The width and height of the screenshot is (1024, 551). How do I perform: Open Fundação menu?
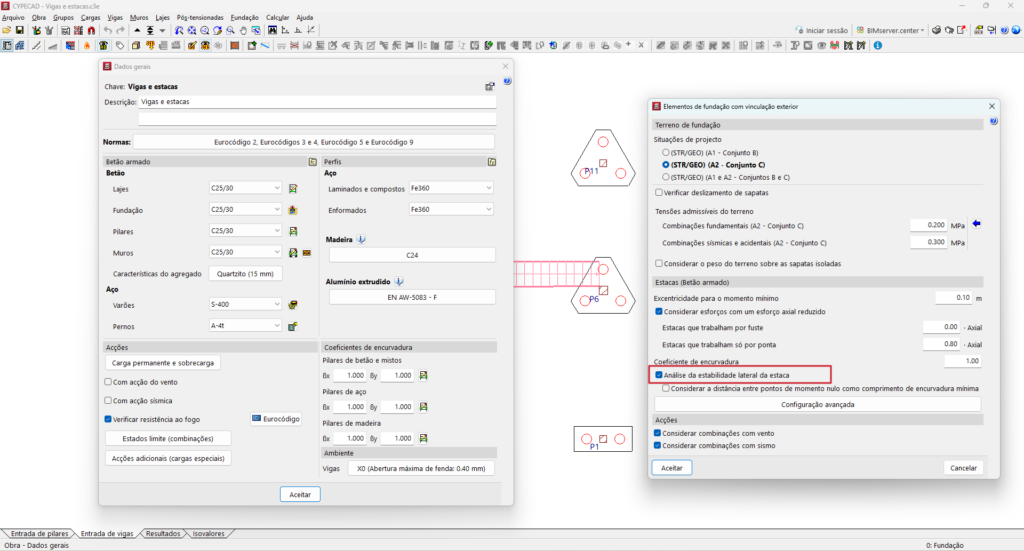(244, 18)
